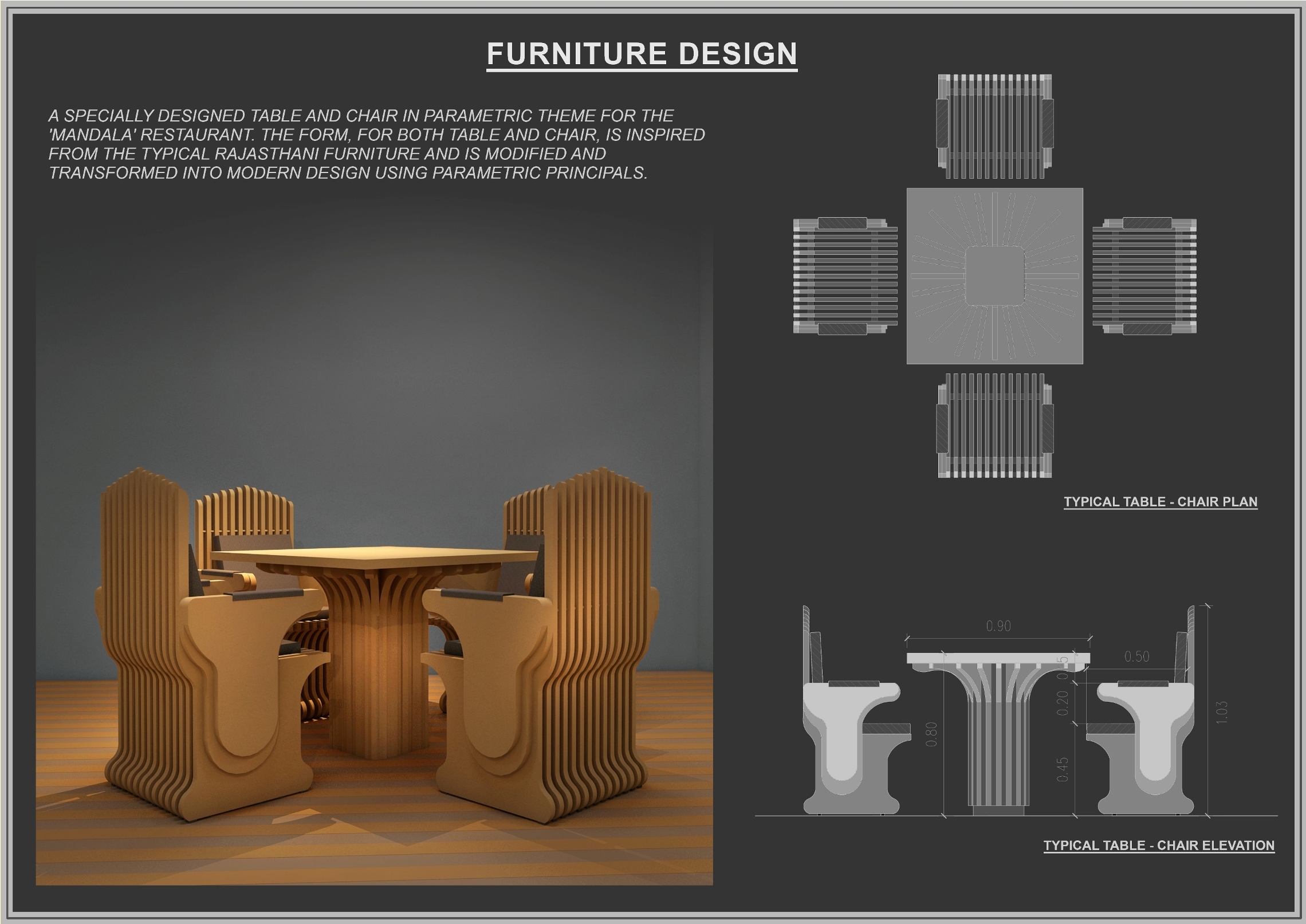The image size is (1306, 924).
Task: Click the FURNITURE DESIGN title heading
Action: click(x=642, y=54)
